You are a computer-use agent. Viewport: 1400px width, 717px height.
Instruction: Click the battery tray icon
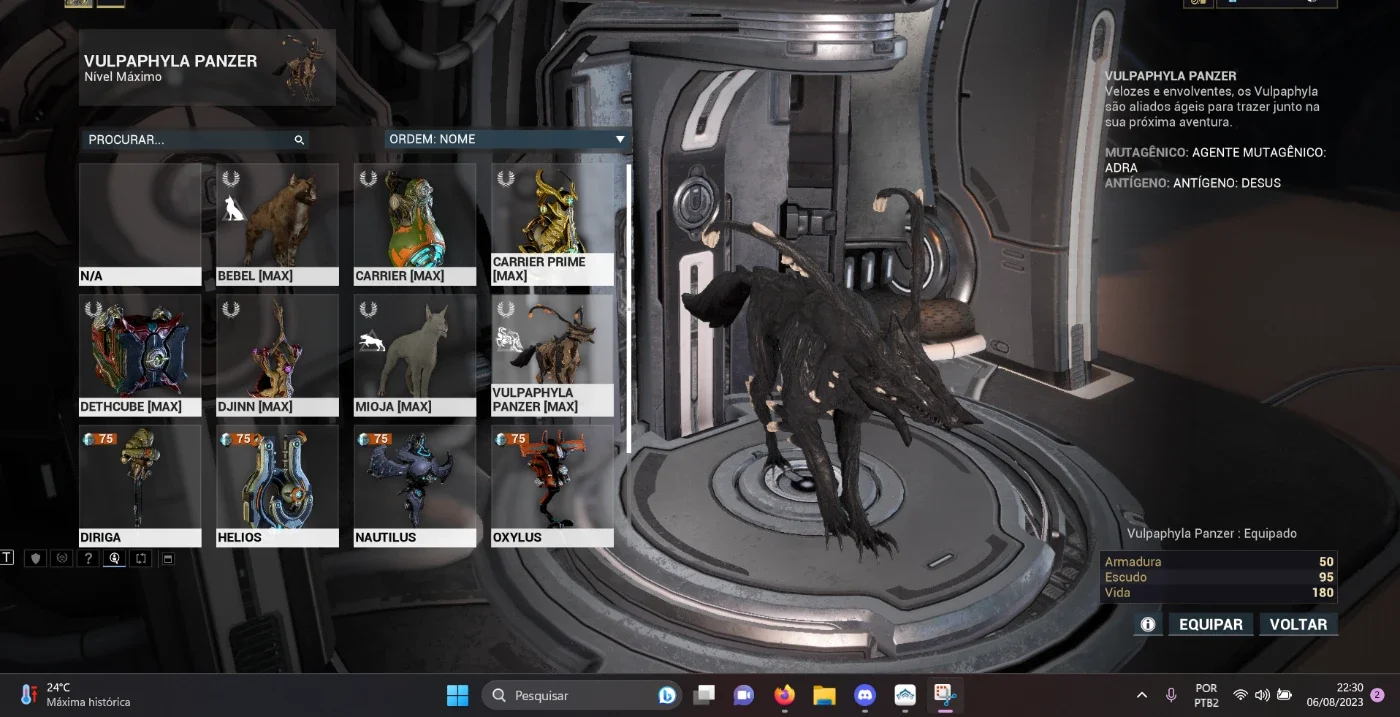1284,695
